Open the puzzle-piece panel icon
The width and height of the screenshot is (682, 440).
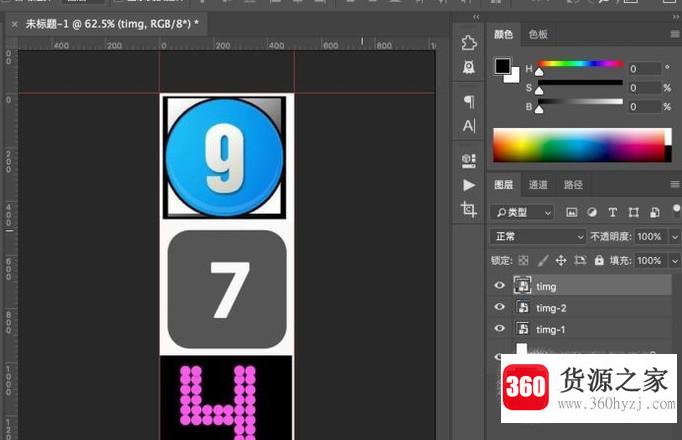pyautogui.click(x=468, y=43)
